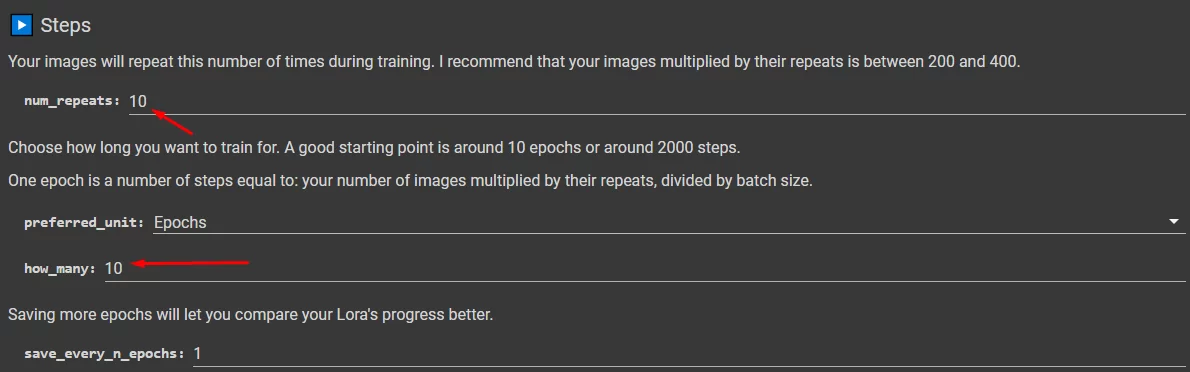This screenshot has width=1190, height=372.
Task: Click the 'Saving more epochs' description text
Action: (250, 314)
